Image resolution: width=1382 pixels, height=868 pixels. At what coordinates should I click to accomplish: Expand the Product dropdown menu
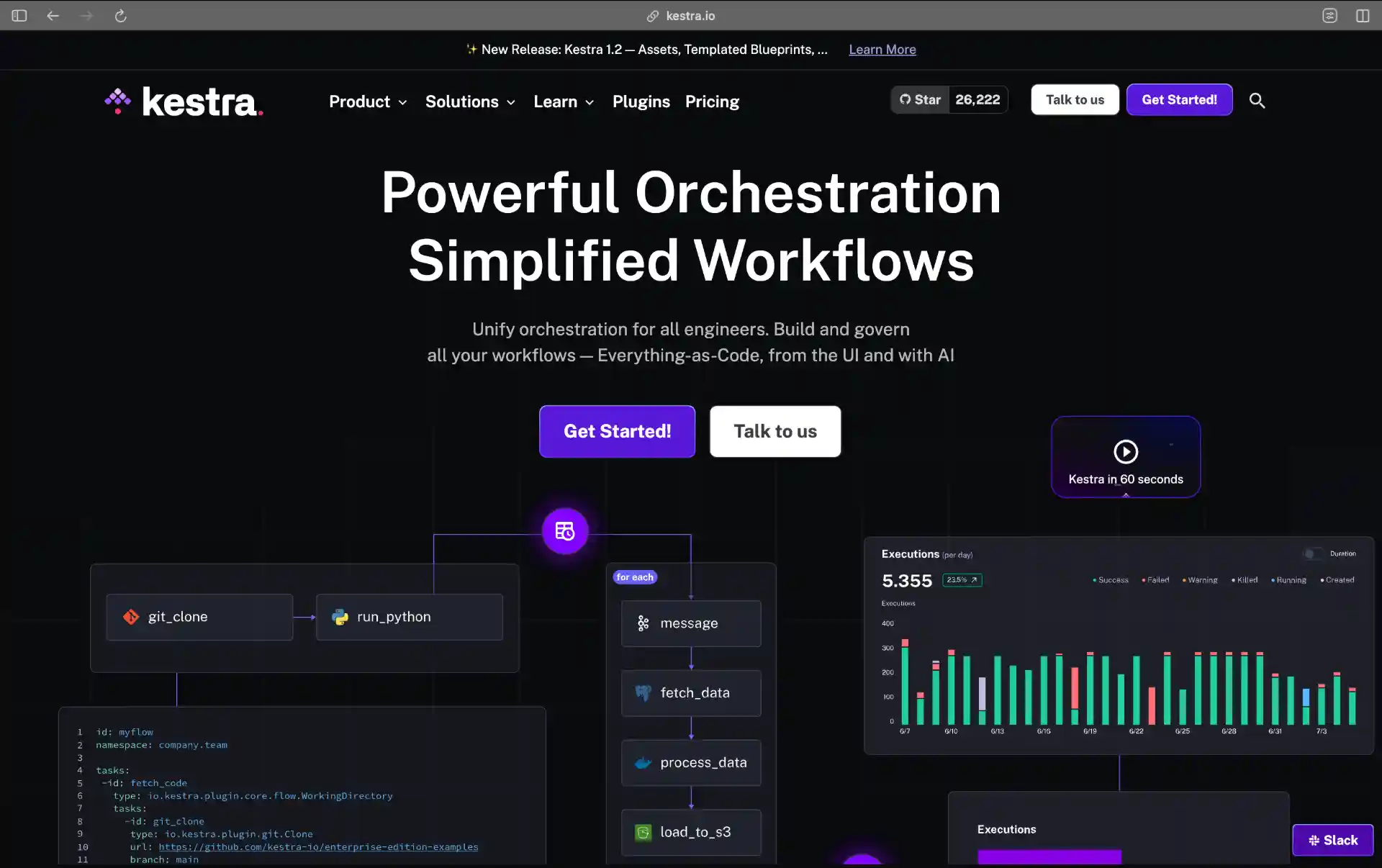tap(368, 101)
